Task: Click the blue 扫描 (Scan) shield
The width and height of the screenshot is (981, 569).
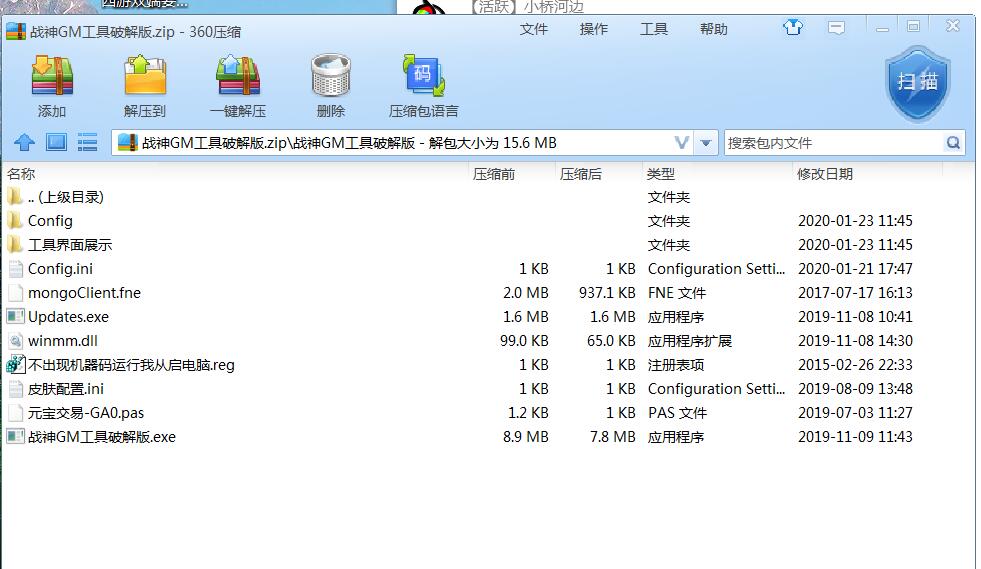Action: point(917,82)
